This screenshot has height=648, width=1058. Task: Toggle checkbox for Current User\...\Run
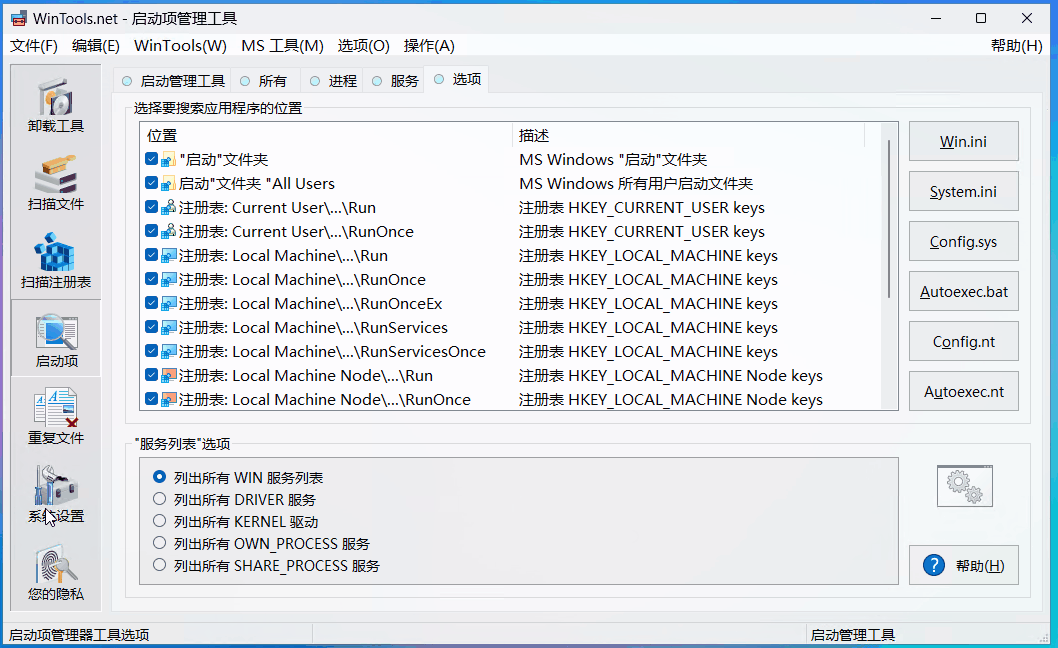pos(151,207)
